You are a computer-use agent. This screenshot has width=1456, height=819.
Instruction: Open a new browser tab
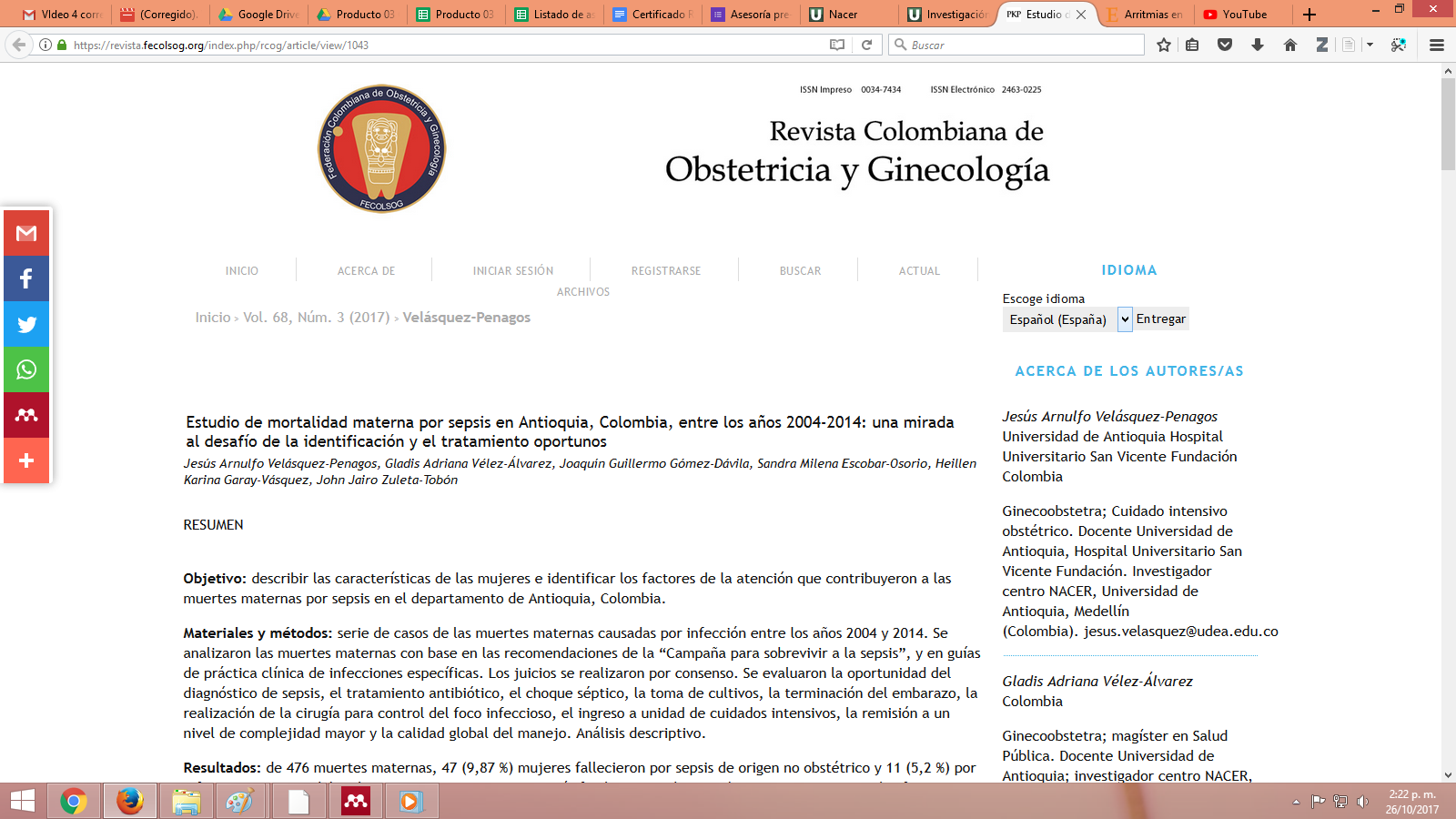click(x=1309, y=15)
